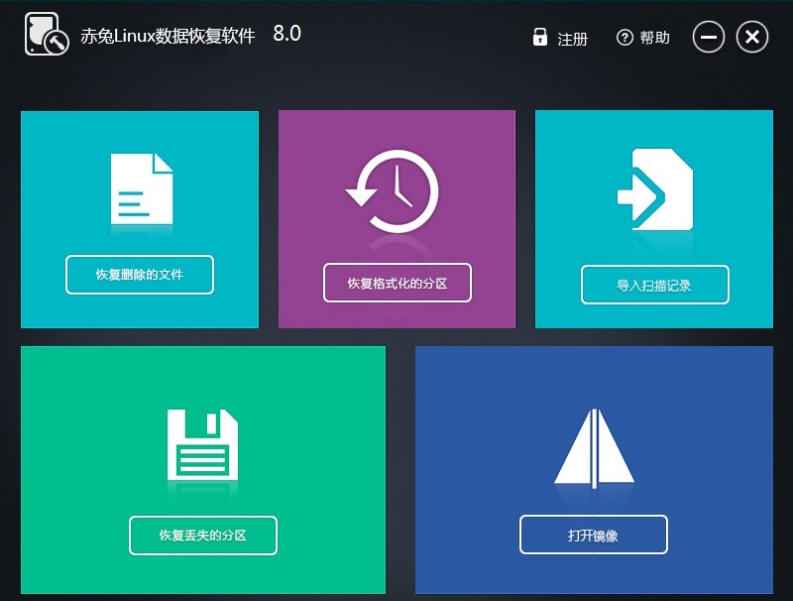Open the 帮助 help link
793x601 pixels.
654,37
